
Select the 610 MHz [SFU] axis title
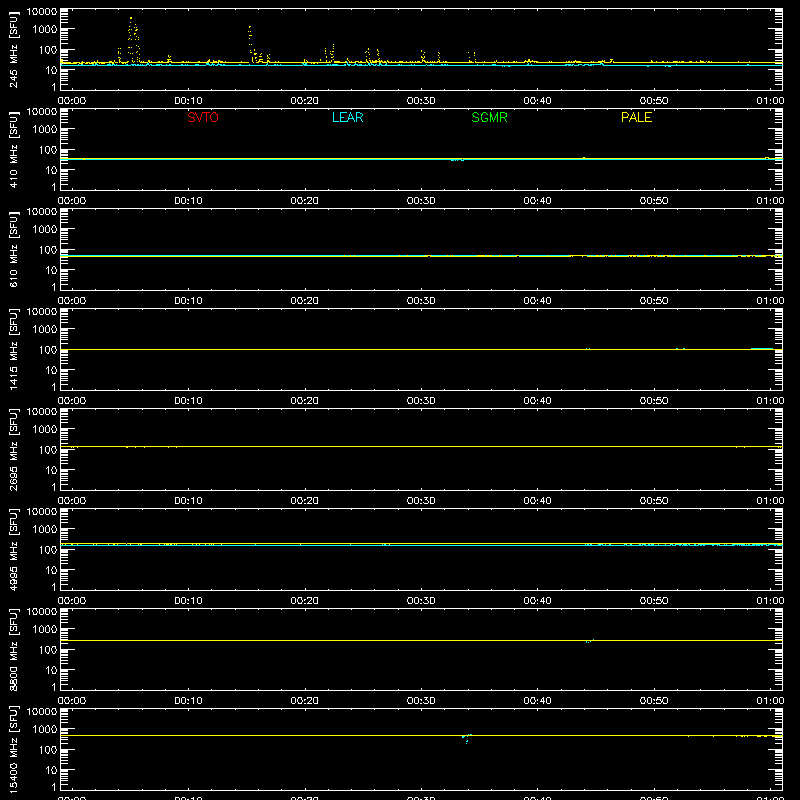14,249
